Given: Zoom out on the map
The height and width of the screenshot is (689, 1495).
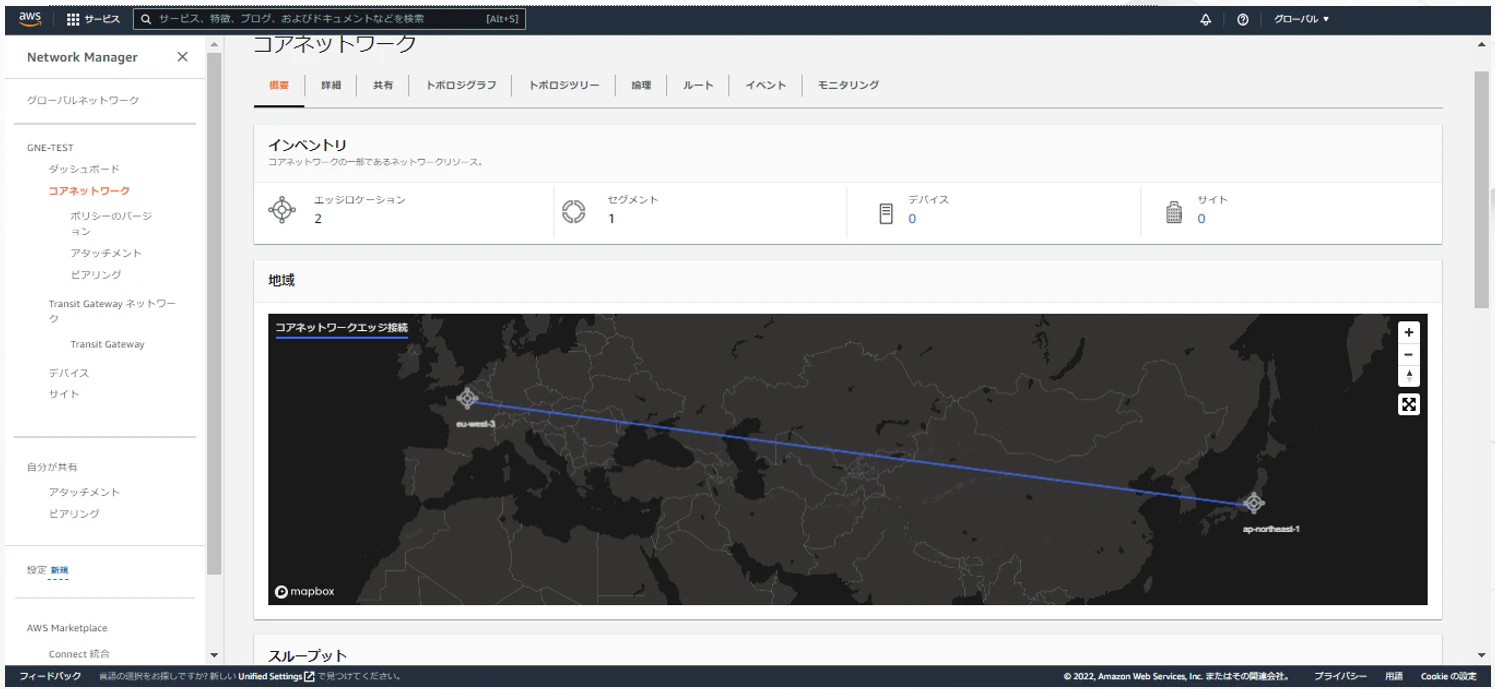Looking at the screenshot, I should 1409,354.
